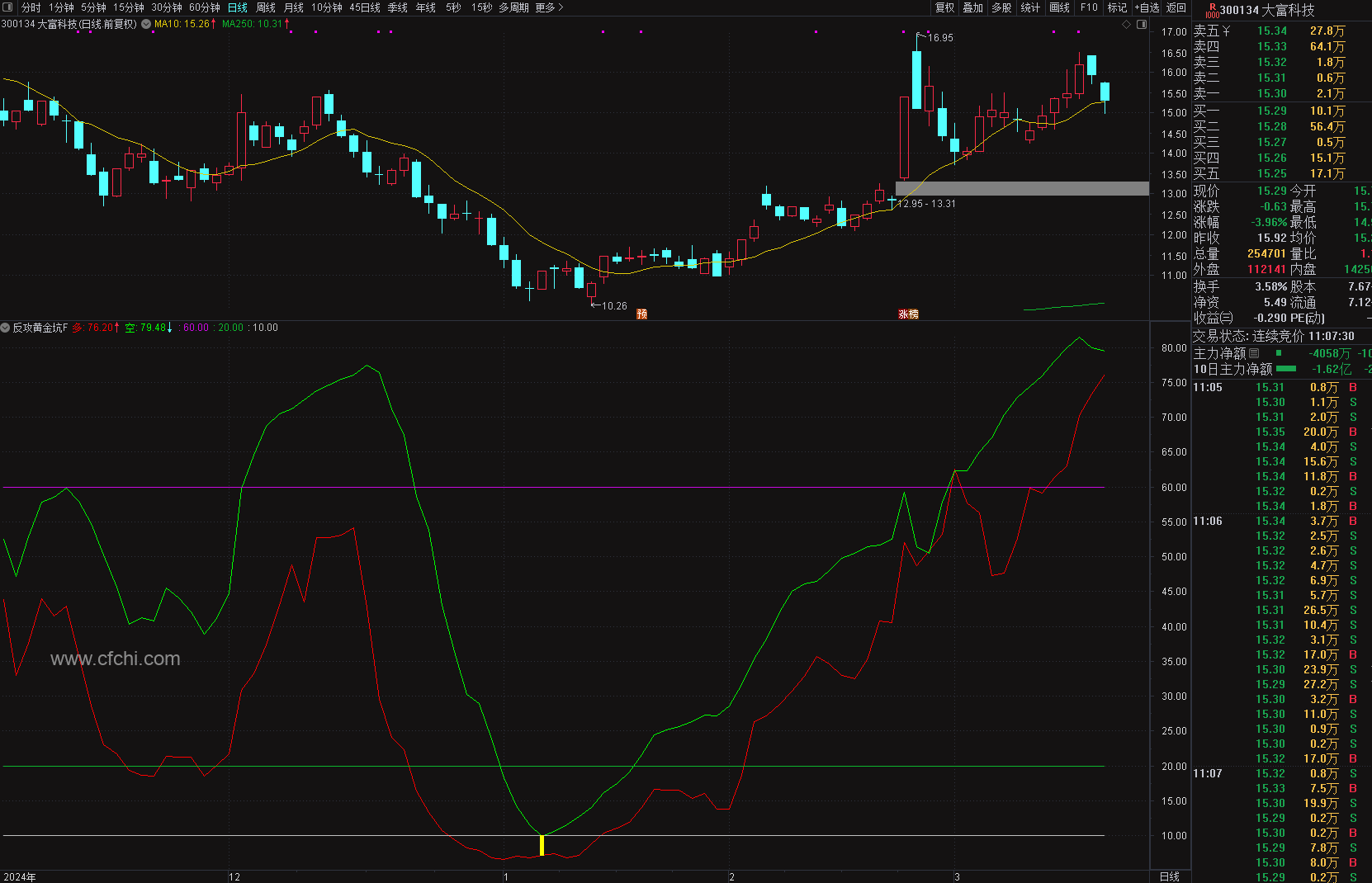Click the 多: 76.20 indicator value
The width and height of the screenshot is (1372, 883).
(96, 328)
